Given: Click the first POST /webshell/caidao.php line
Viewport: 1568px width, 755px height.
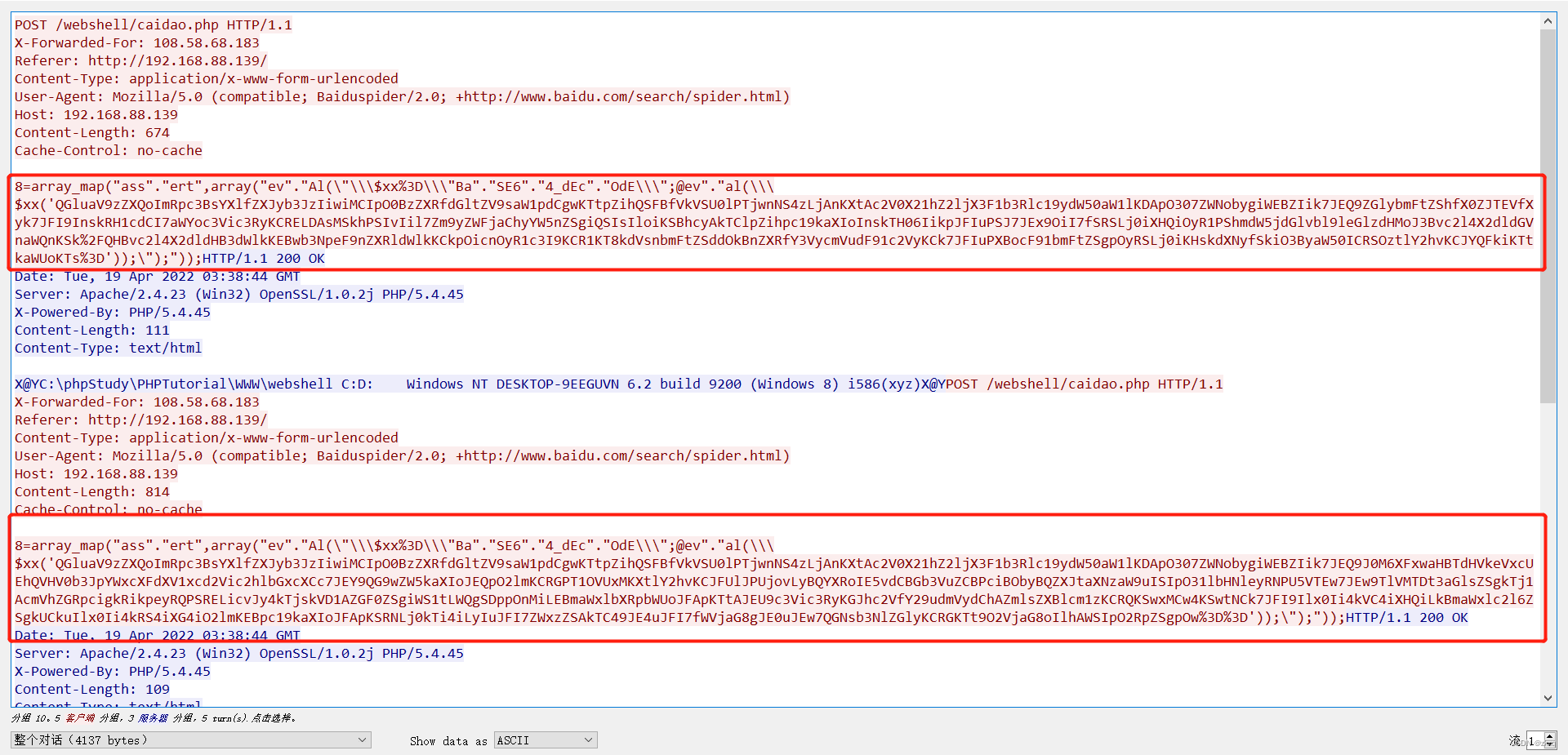Looking at the screenshot, I should (153, 24).
